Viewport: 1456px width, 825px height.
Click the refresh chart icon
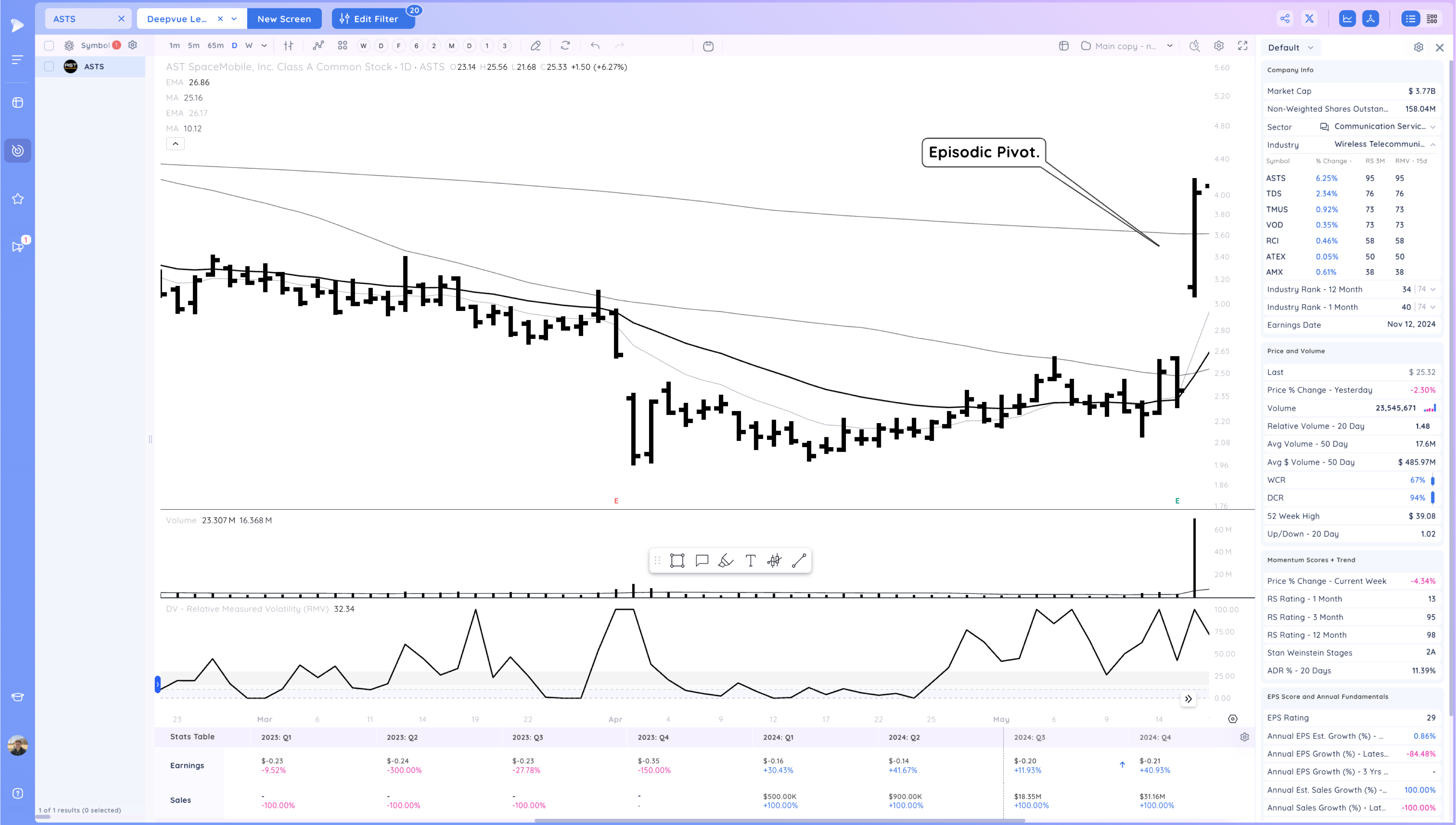pos(565,46)
